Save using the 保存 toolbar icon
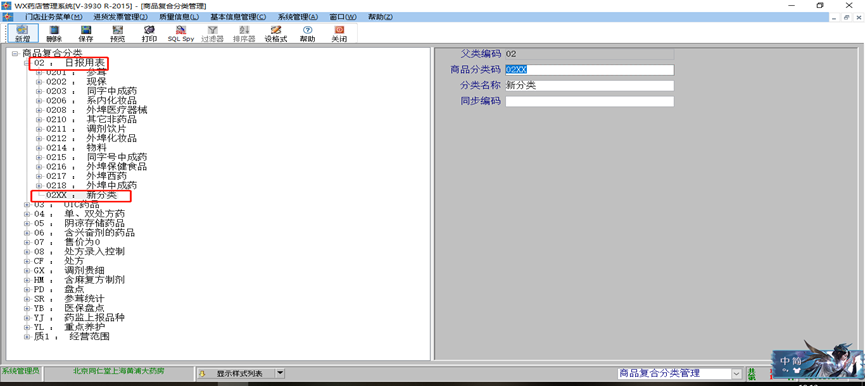 [86, 33]
